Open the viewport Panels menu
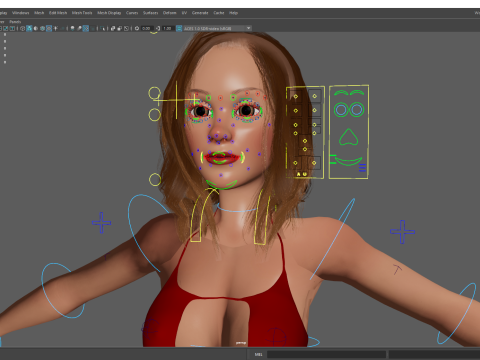 (x=15, y=22)
